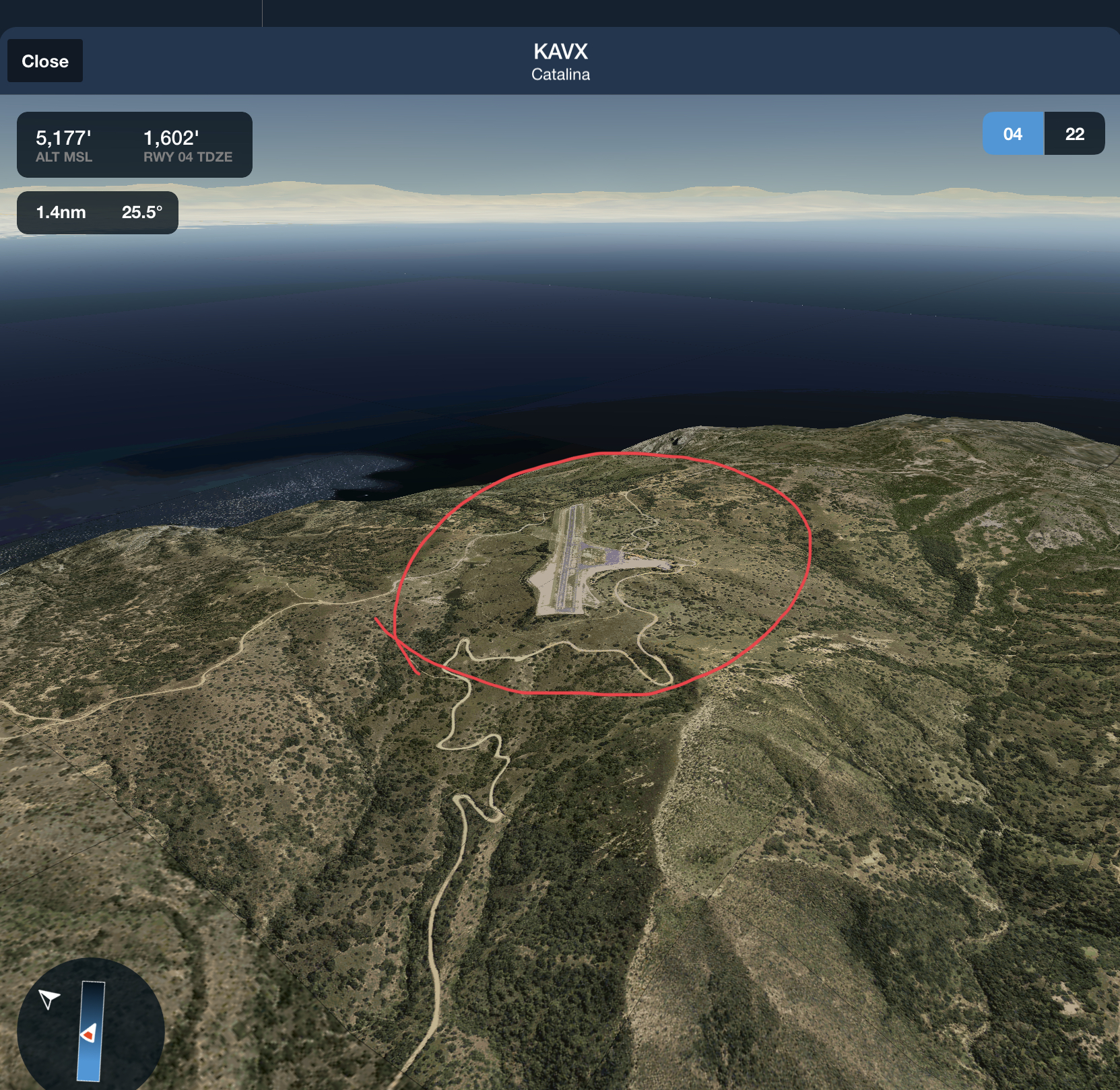
Task: Tap the red aircraft position marker
Action: pos(88,1033)
